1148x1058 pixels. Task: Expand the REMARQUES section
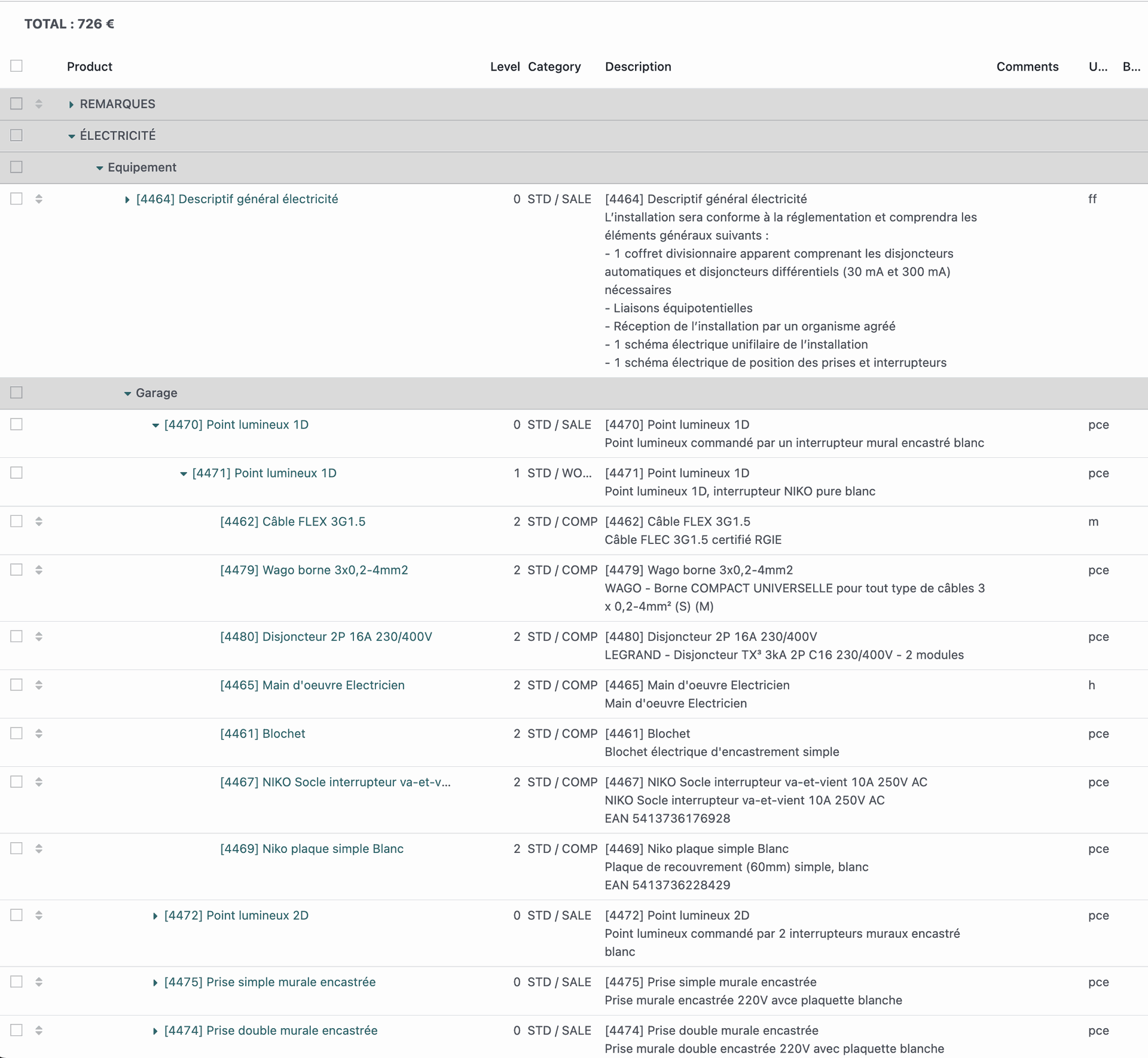pos(71,105)
